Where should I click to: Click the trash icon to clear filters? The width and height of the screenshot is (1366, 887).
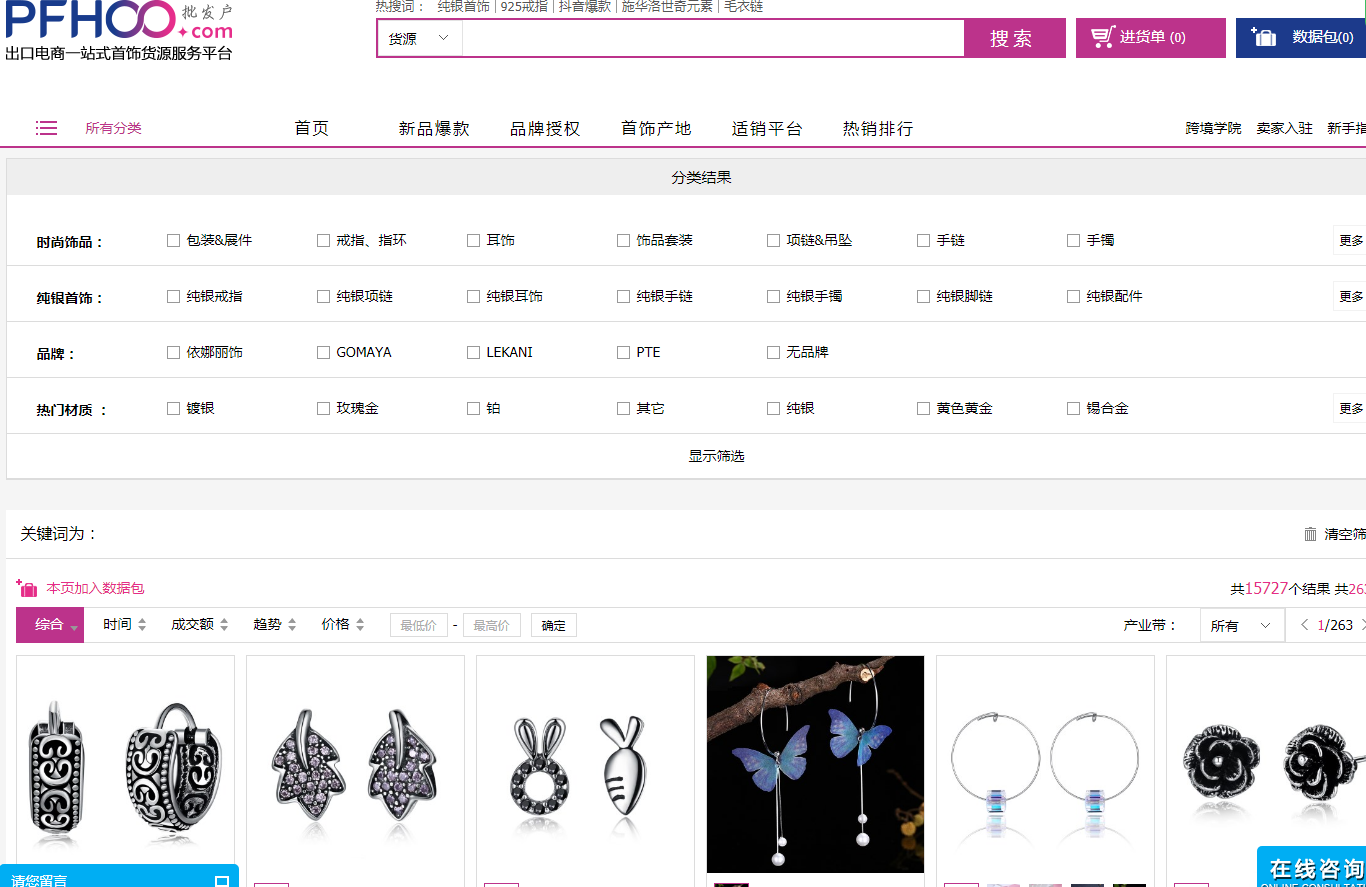pos(1311,534)
